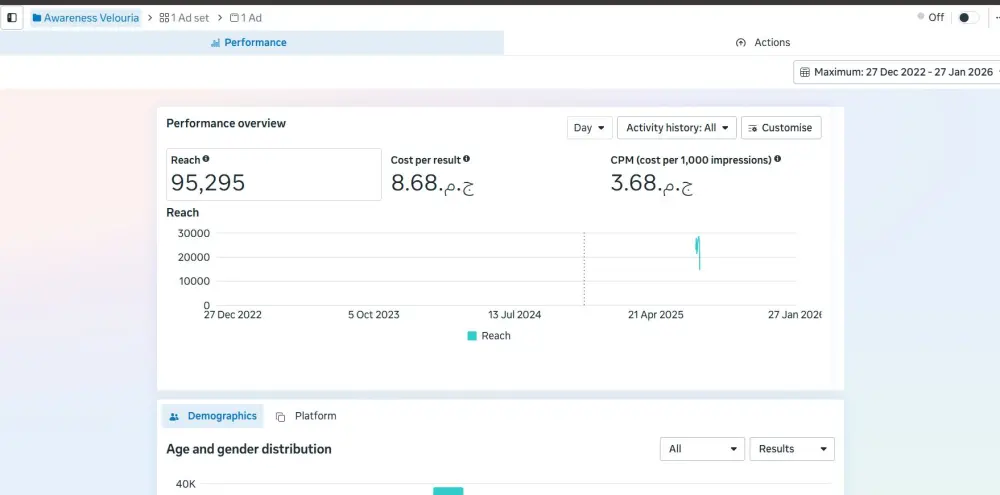Click the Customise button
This screenshot has width=1000, height=495.
pyautogui.click(x=781, y=128)
